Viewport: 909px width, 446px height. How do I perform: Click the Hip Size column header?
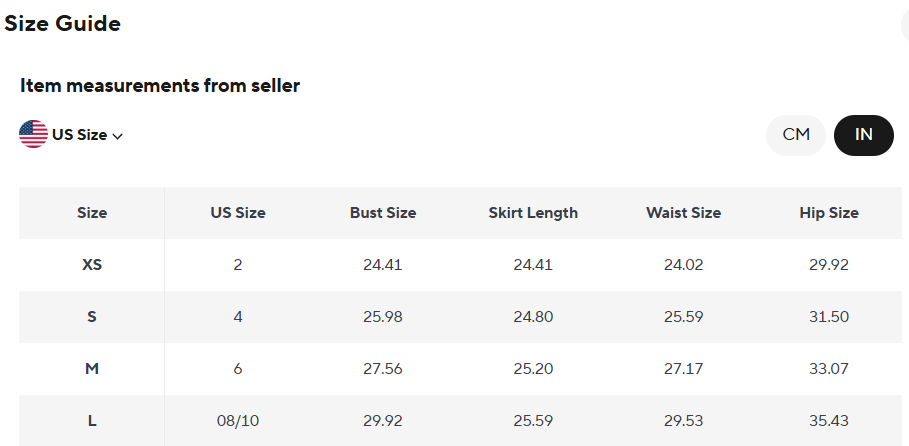[x=829, y=213]
